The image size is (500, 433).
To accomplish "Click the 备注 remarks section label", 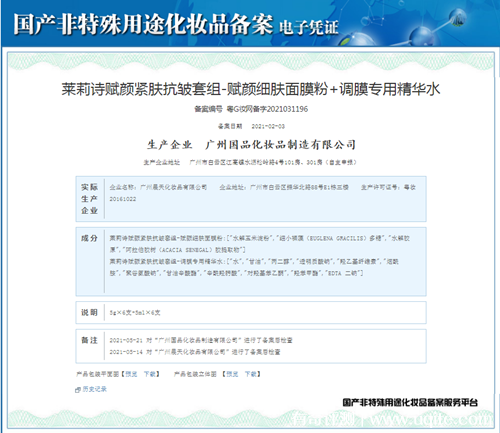I will (x=89, y=340).
